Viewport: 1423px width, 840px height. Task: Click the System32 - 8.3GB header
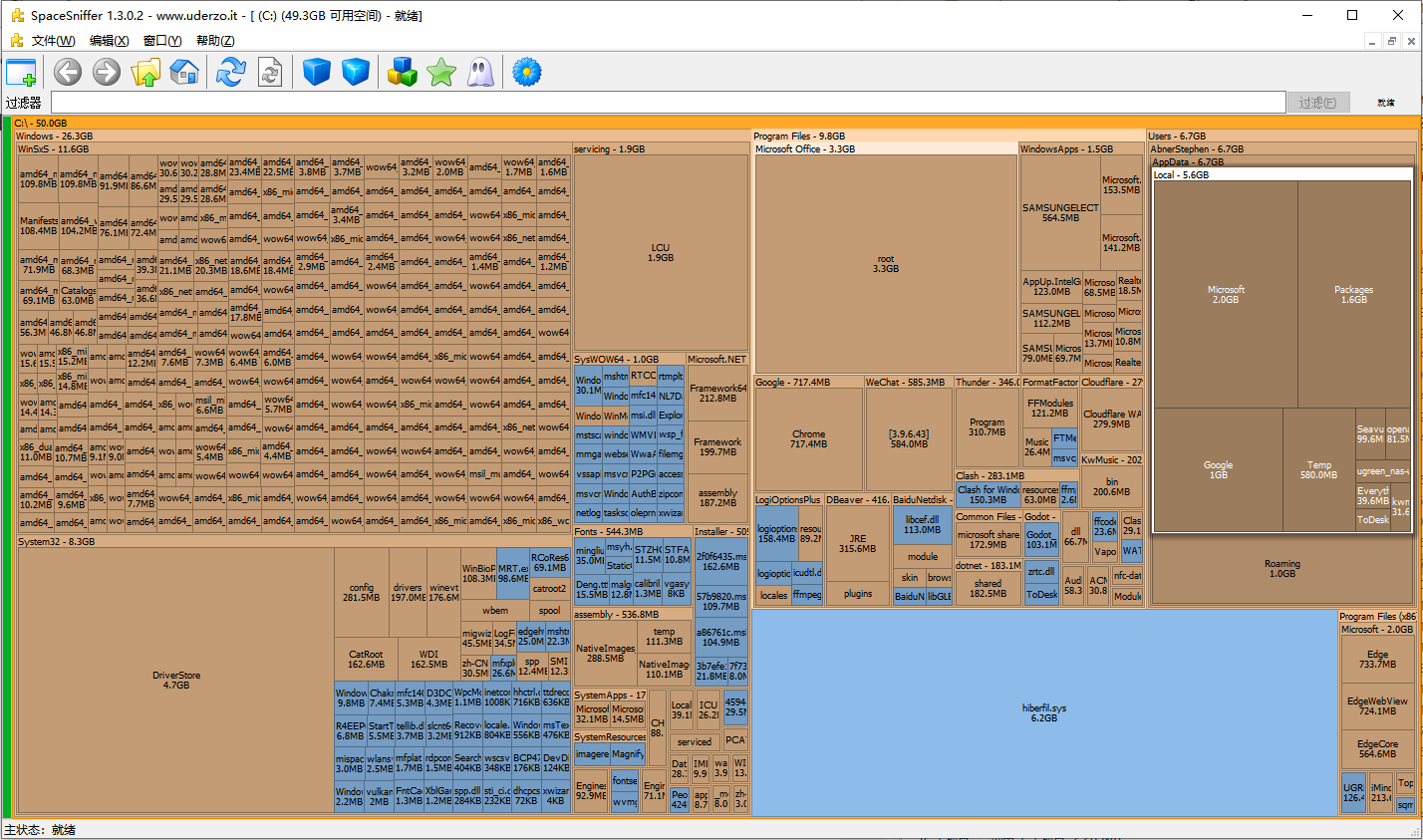tap(294, 541)
